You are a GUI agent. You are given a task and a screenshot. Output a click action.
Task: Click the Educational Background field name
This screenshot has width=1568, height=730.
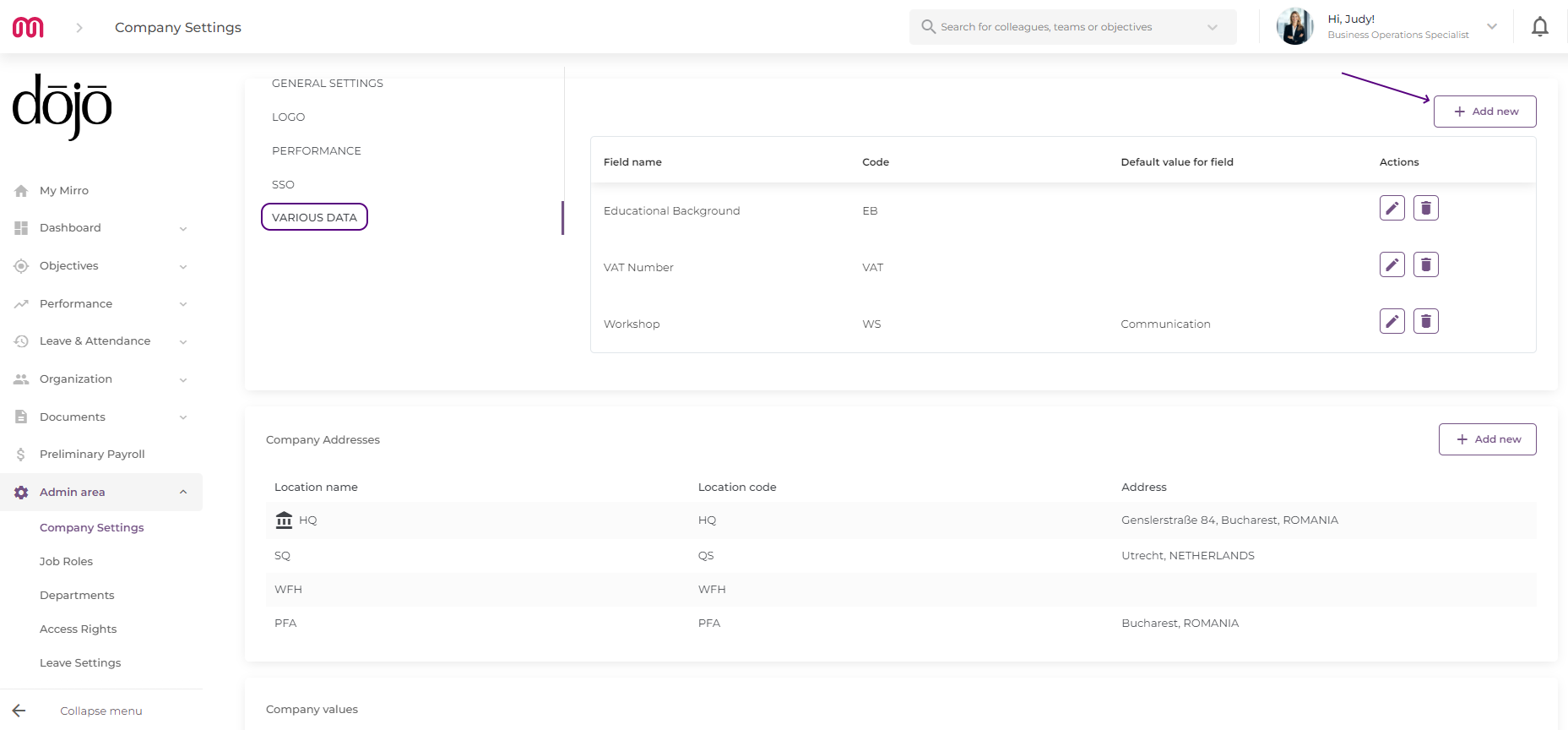[672, 211]
